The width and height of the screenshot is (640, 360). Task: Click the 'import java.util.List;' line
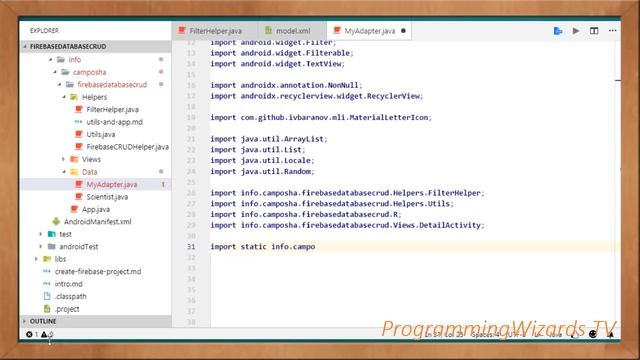click(x=258, y=150)
